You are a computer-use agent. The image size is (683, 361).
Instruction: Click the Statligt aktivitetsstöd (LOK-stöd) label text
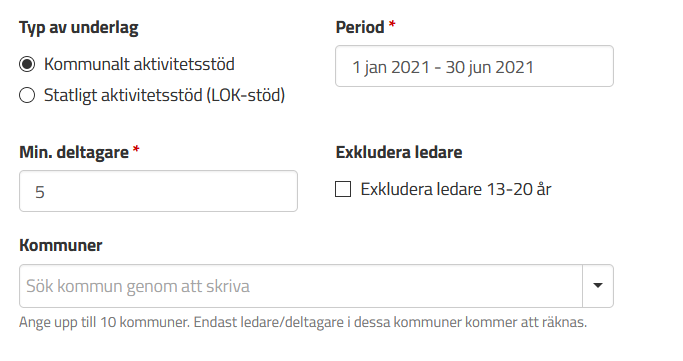pos(165,95)
